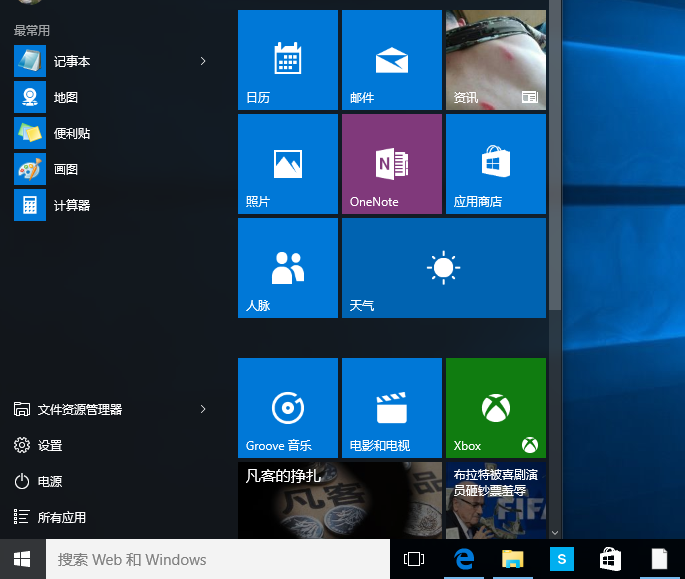This screenshot has height=579, width=685.
Task: Launch the Groove 音乐 tile
Action: pyautogui.click(x=288, y=408)
